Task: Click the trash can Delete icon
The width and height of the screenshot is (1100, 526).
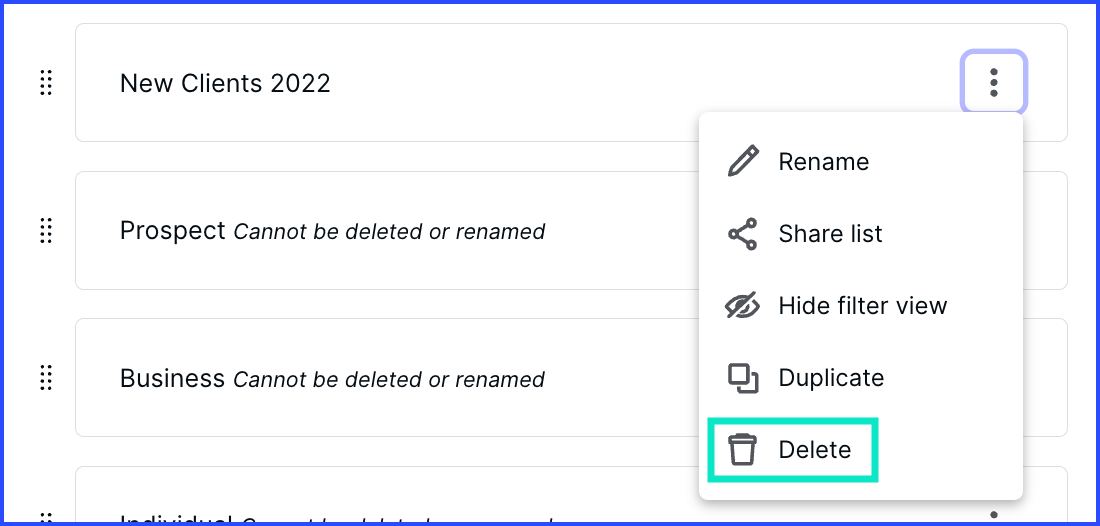Action: pyautogui.click(x=742, y=450)
